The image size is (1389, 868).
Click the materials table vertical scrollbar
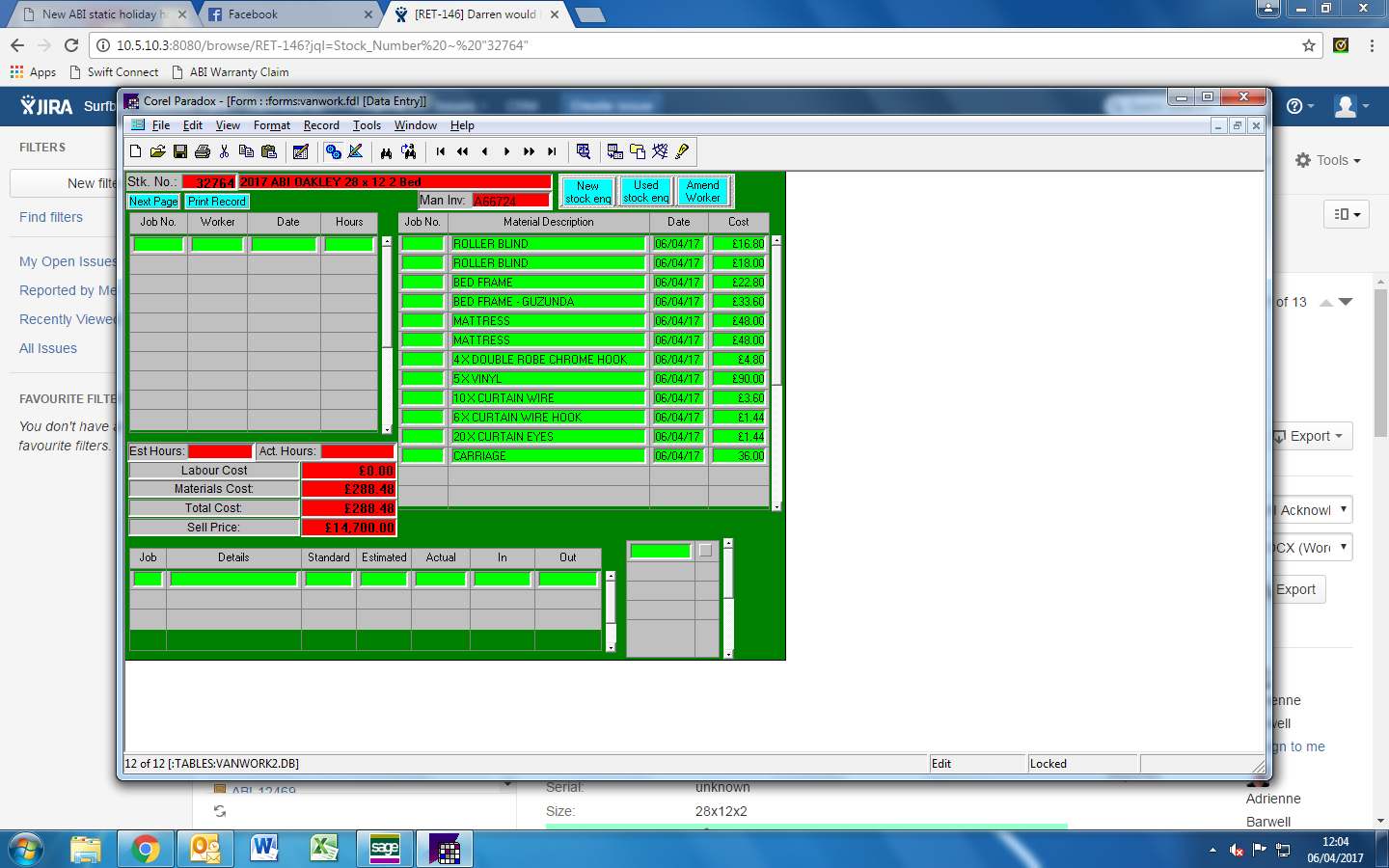click(x=776, y=372)
